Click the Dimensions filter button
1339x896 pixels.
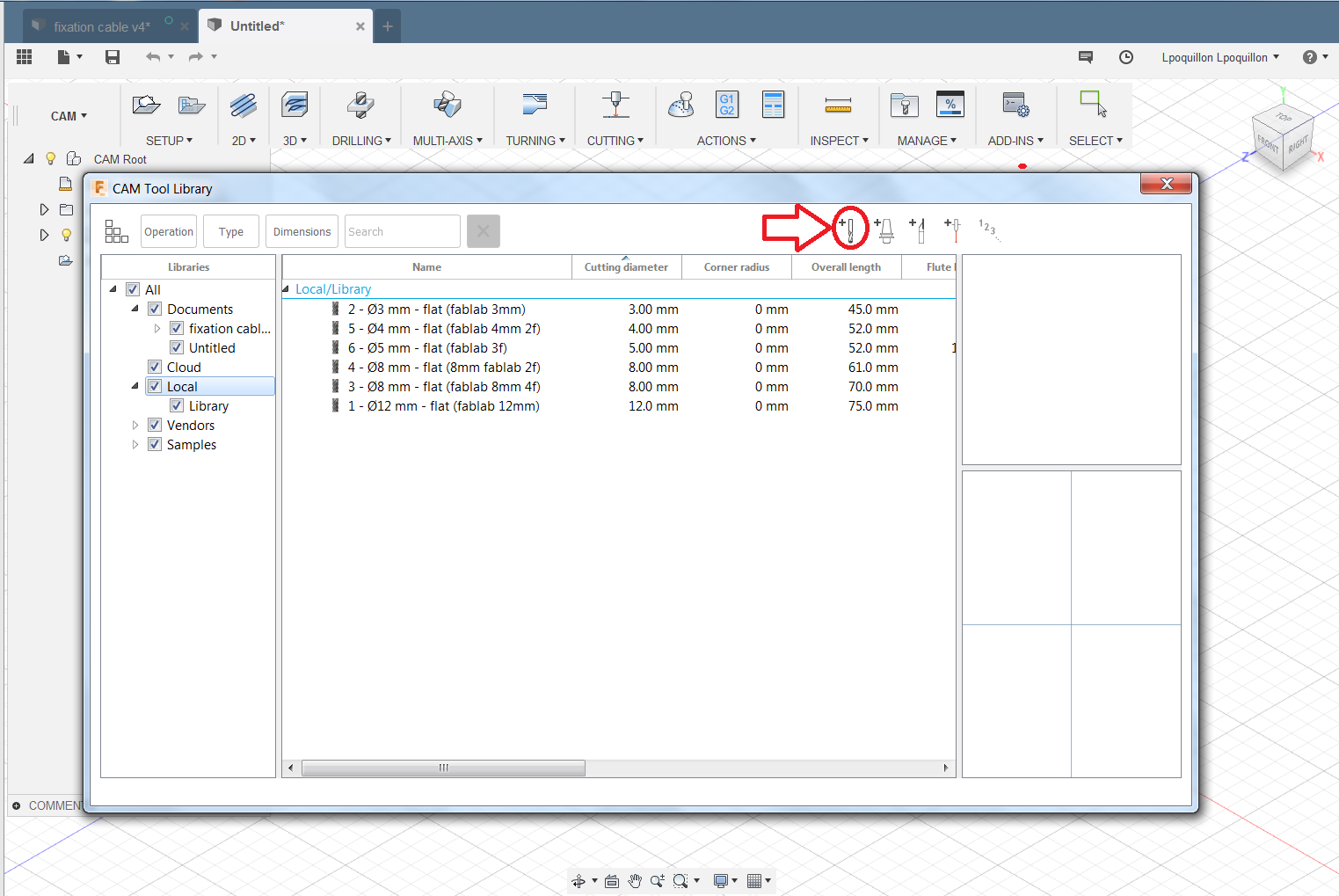302,232
